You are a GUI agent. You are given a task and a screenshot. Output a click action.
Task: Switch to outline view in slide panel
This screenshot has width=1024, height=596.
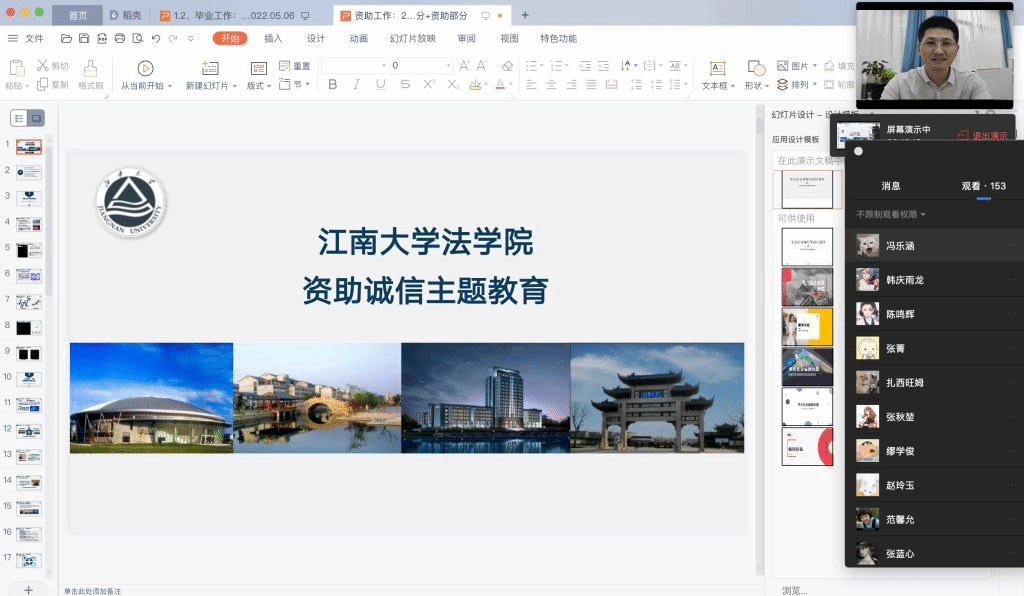pyautogui.click(x=20, y=118)
